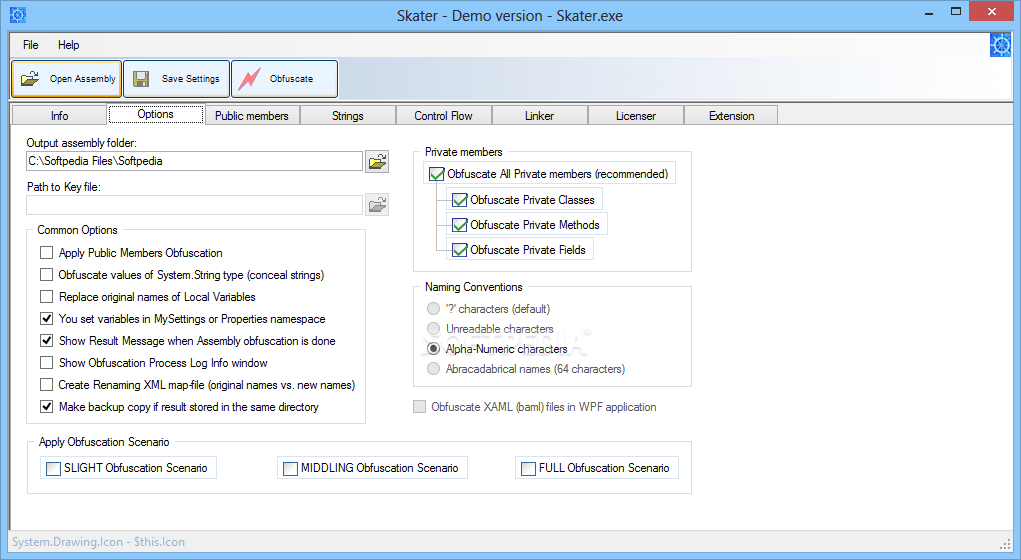Viewport: 1021px width, 560px height.
Task: Select the Options tab
Action: point(156,114)
